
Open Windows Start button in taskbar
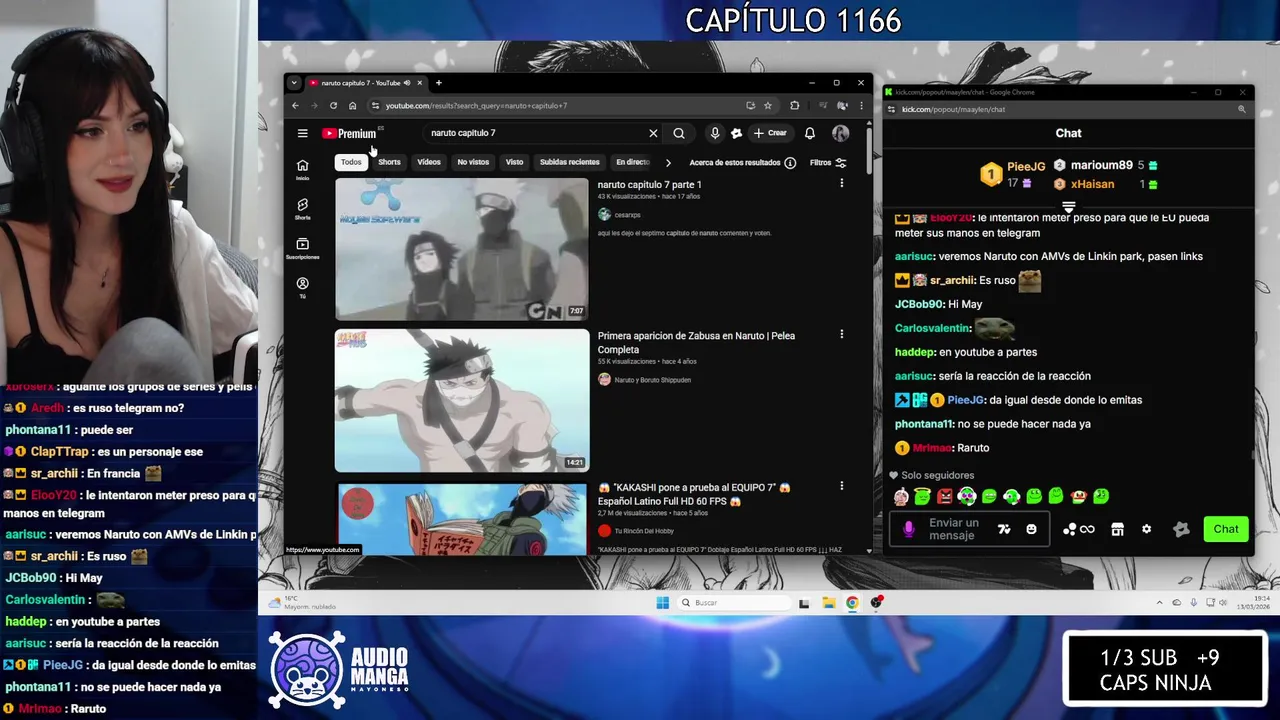pos(662,602)
